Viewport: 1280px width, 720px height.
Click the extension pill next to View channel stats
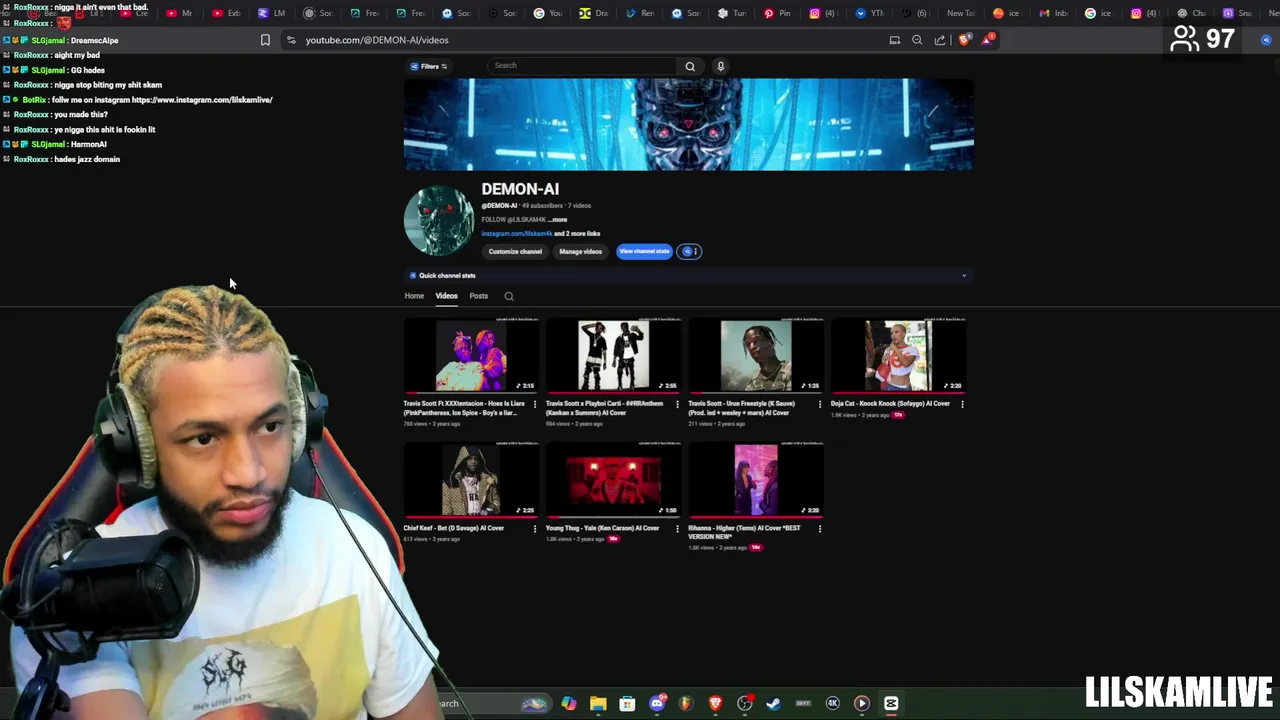tap(690, 251)
